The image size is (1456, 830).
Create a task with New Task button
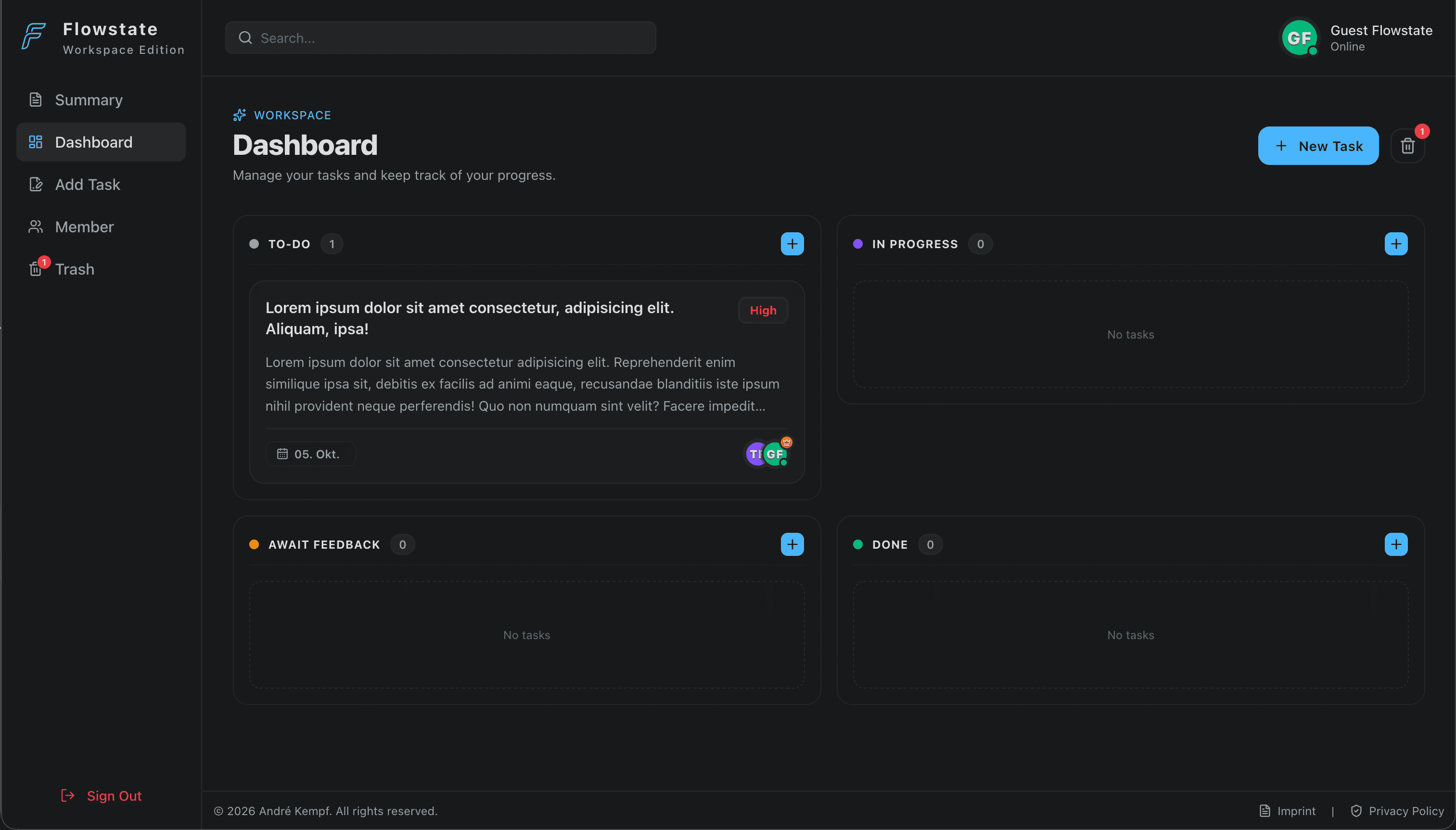(1318, 146)
